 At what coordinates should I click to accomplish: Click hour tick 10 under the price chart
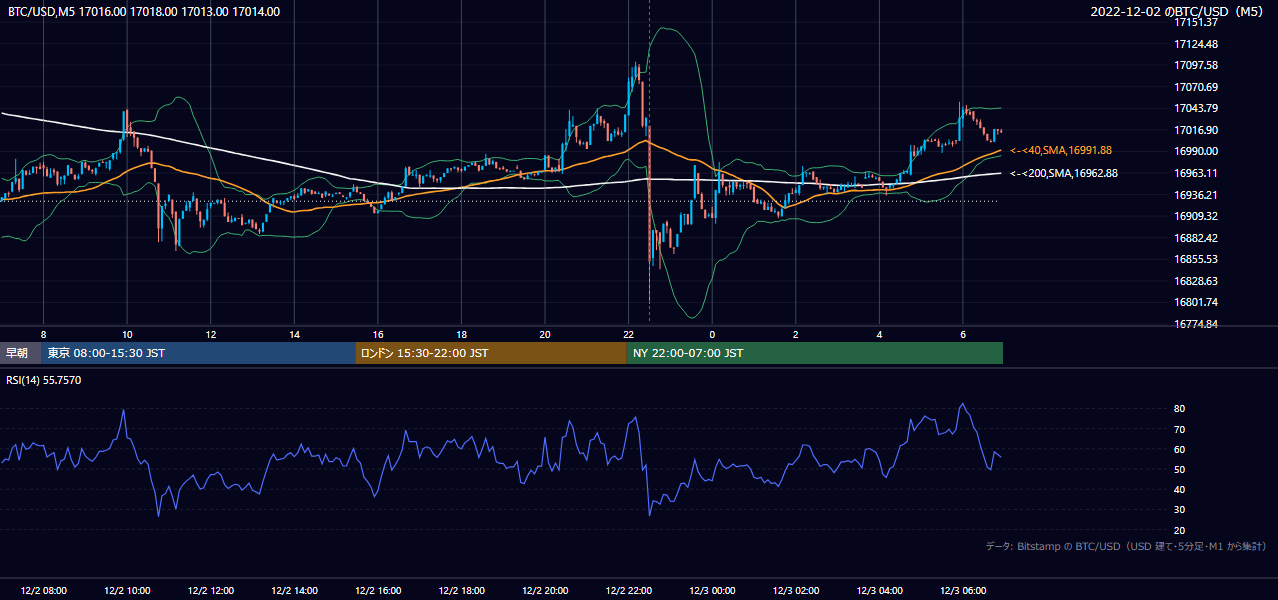(x=127, y=334)
